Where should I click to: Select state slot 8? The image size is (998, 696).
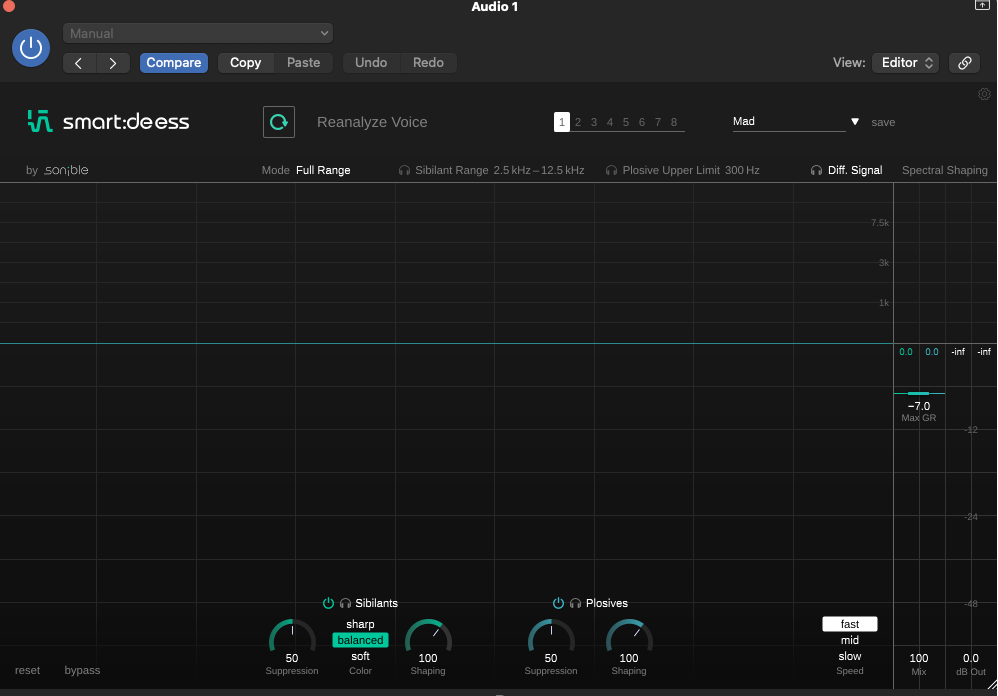(x=673, y=122)
